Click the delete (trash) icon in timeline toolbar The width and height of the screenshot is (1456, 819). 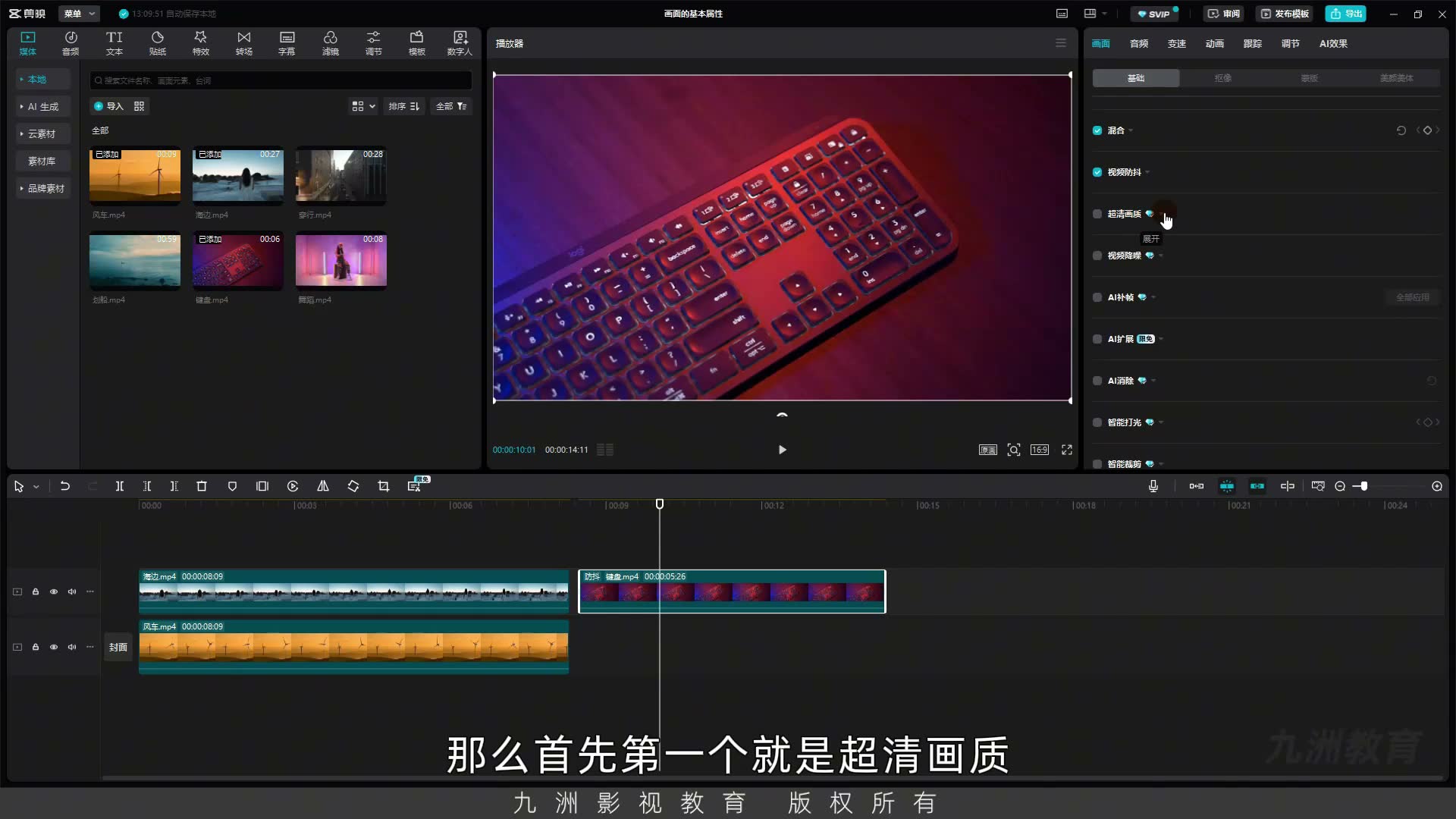tap(202, 486)
